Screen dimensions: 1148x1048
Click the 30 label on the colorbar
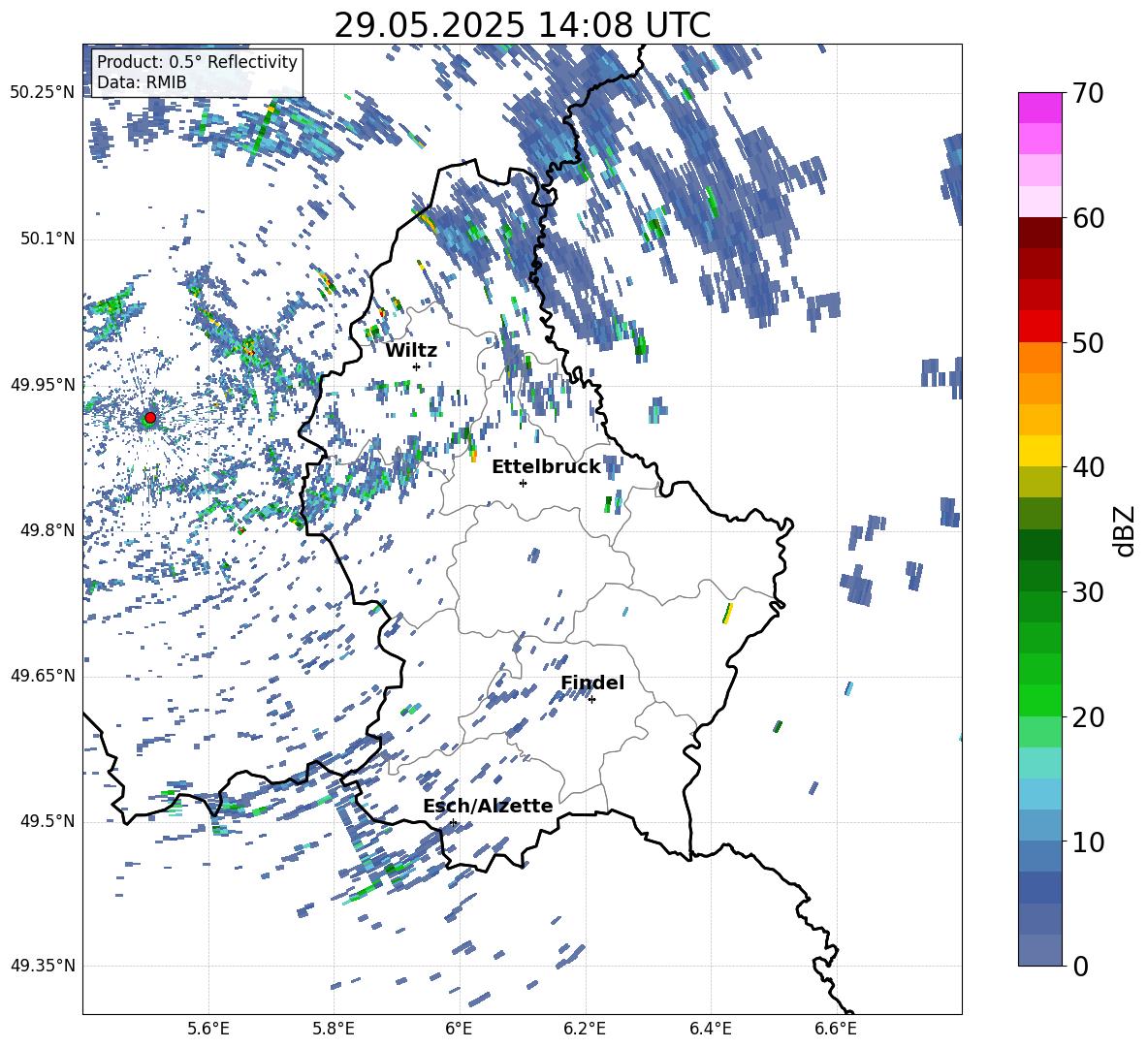point(1088,592)
